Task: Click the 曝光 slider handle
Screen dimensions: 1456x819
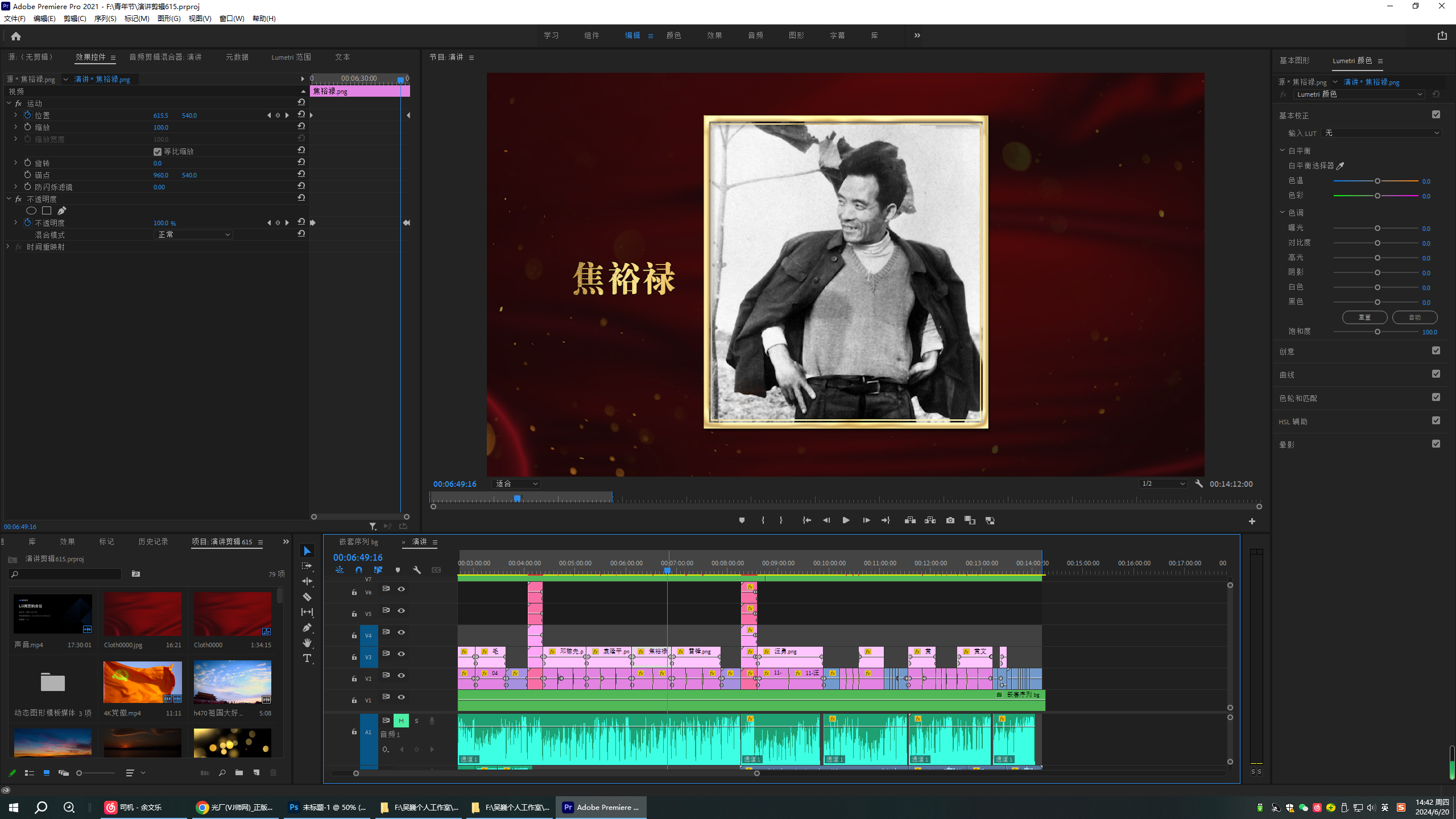Action: (1377, 229)
